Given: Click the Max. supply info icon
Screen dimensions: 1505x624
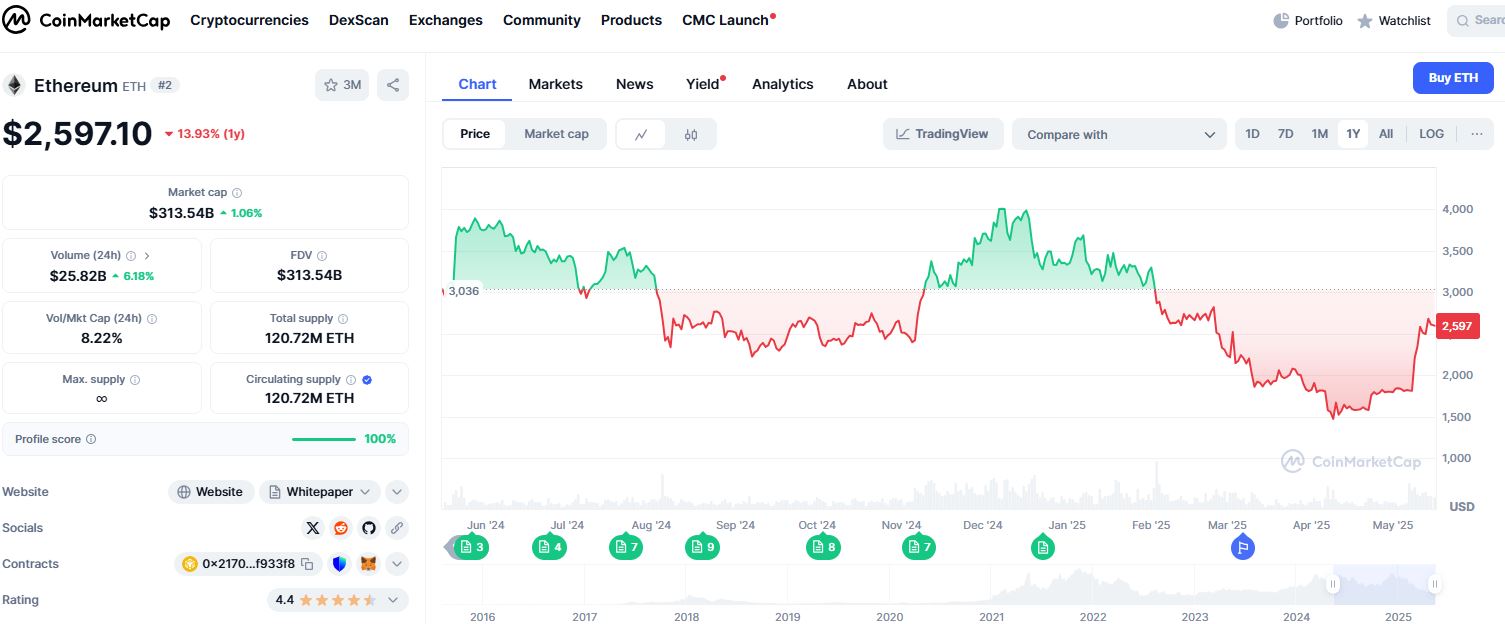Looking at the screenshot, I should (x=135, y=380).
